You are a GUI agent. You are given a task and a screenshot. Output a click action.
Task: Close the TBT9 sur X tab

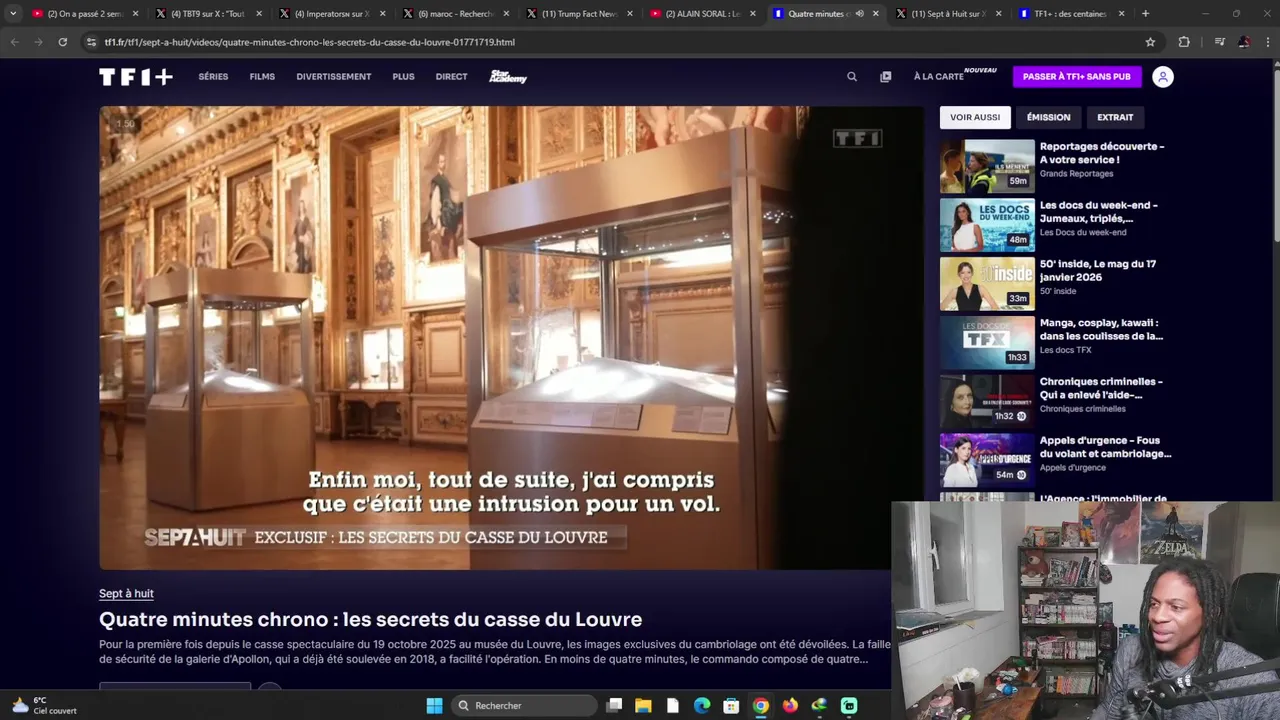(x=259, y=14)
